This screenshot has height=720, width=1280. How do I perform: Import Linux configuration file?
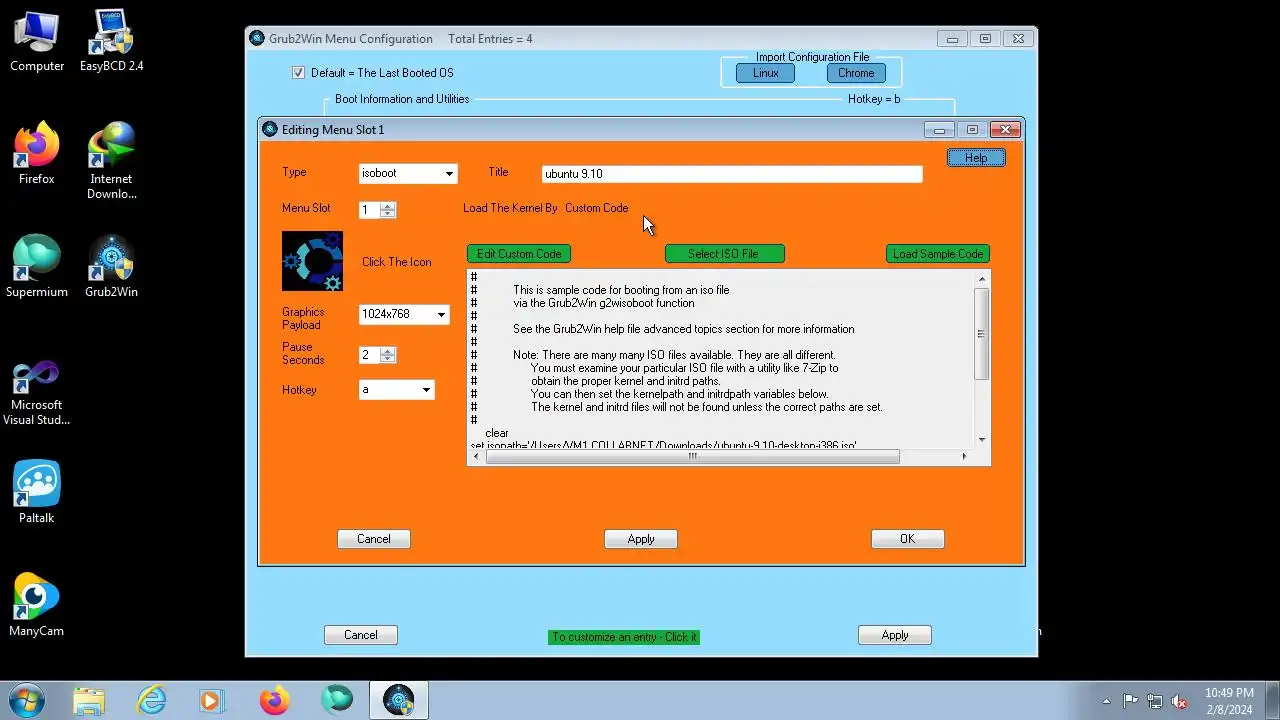[x=766, y=73]
